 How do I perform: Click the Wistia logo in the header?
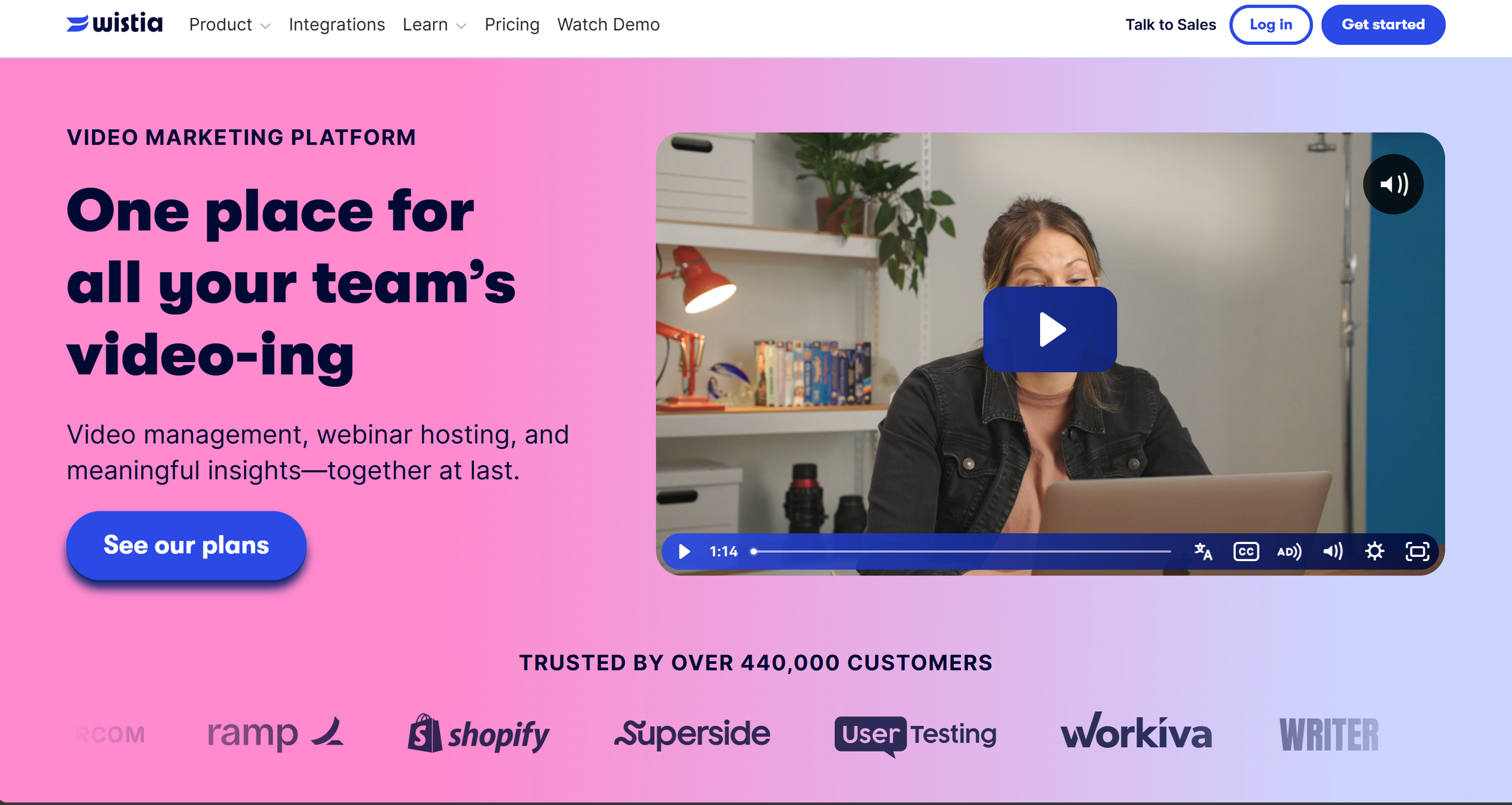point(115,24)
